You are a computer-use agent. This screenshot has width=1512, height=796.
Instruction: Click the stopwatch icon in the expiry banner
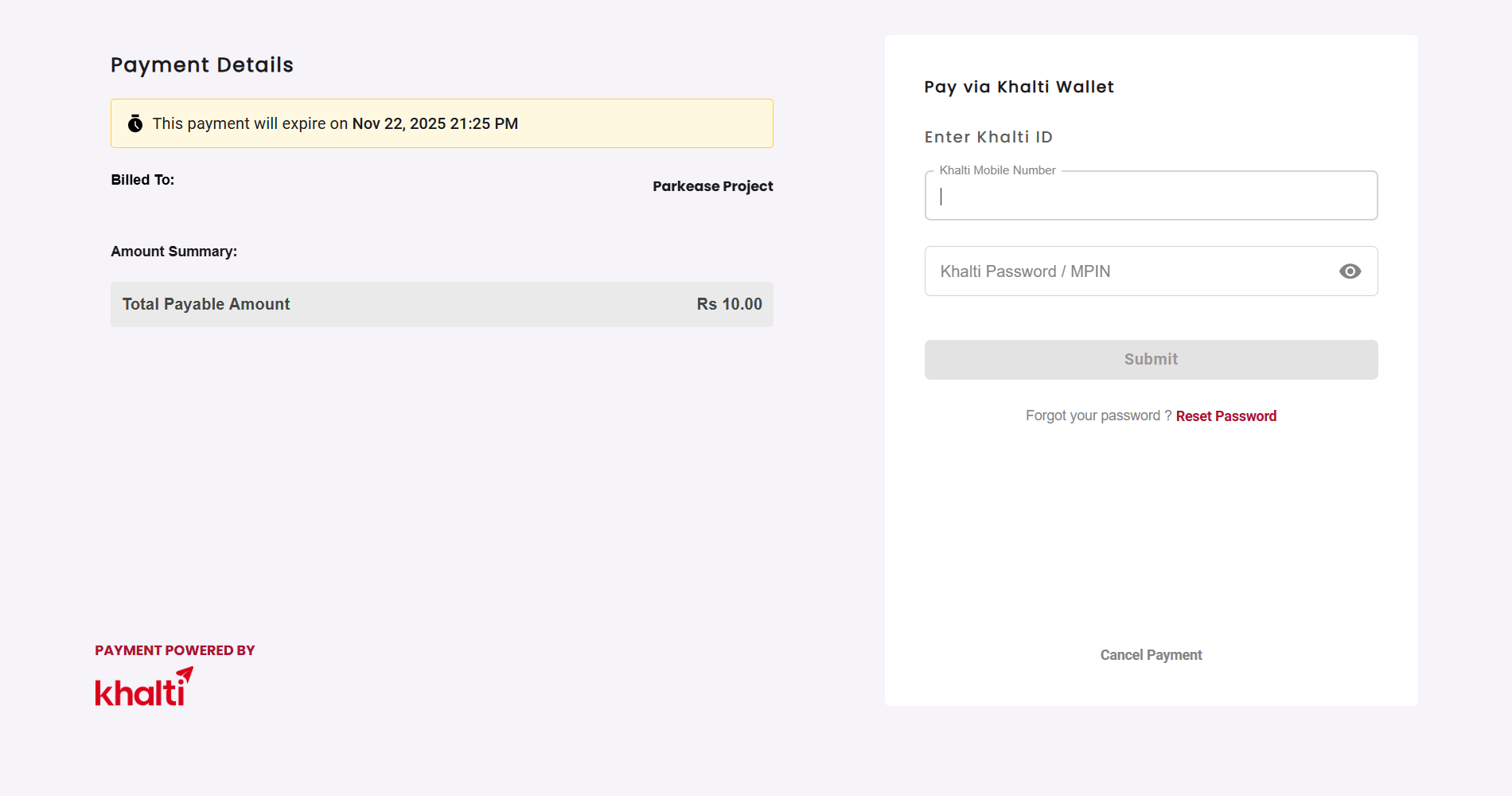pos(135,123)
